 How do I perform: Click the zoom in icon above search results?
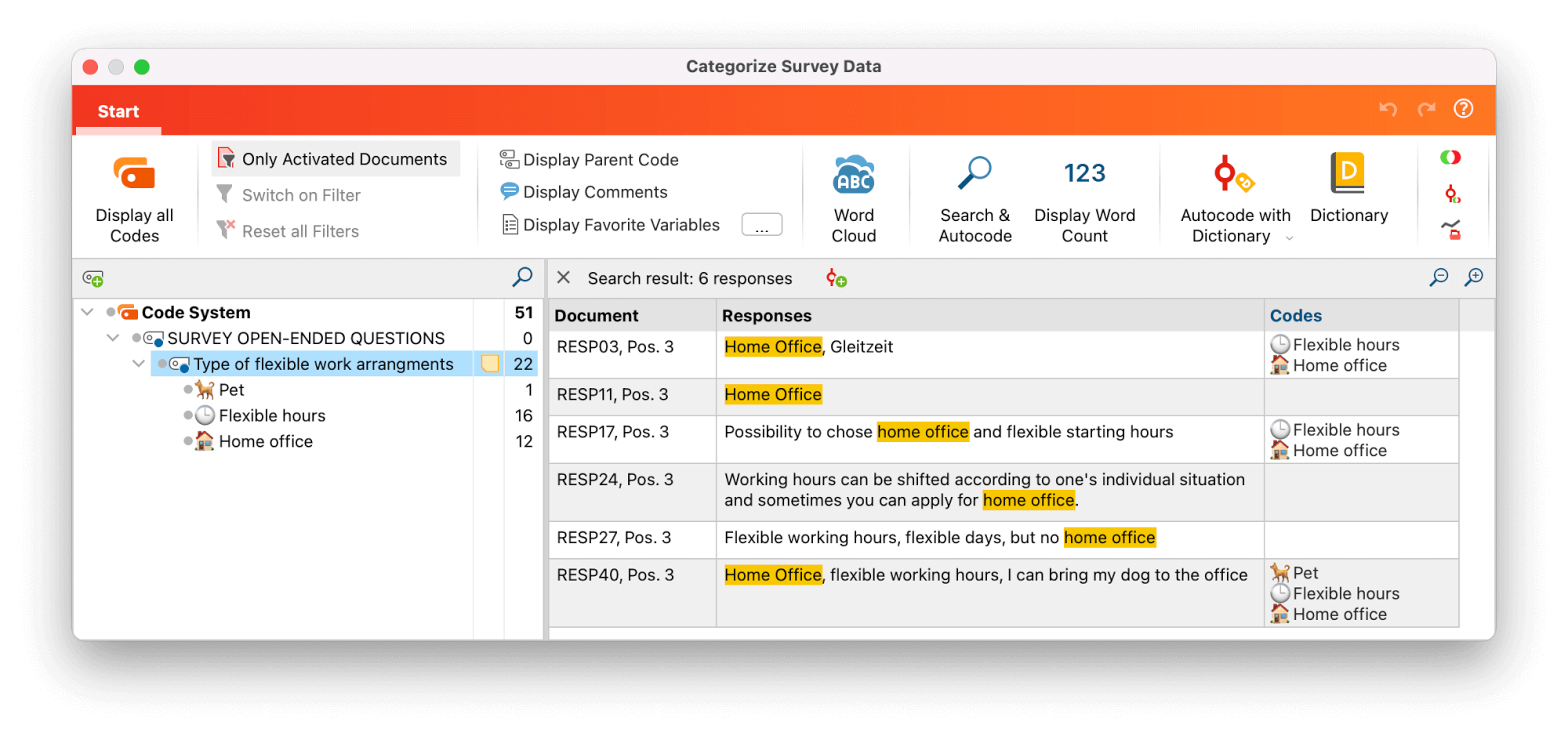click(x=1474, y=277)
